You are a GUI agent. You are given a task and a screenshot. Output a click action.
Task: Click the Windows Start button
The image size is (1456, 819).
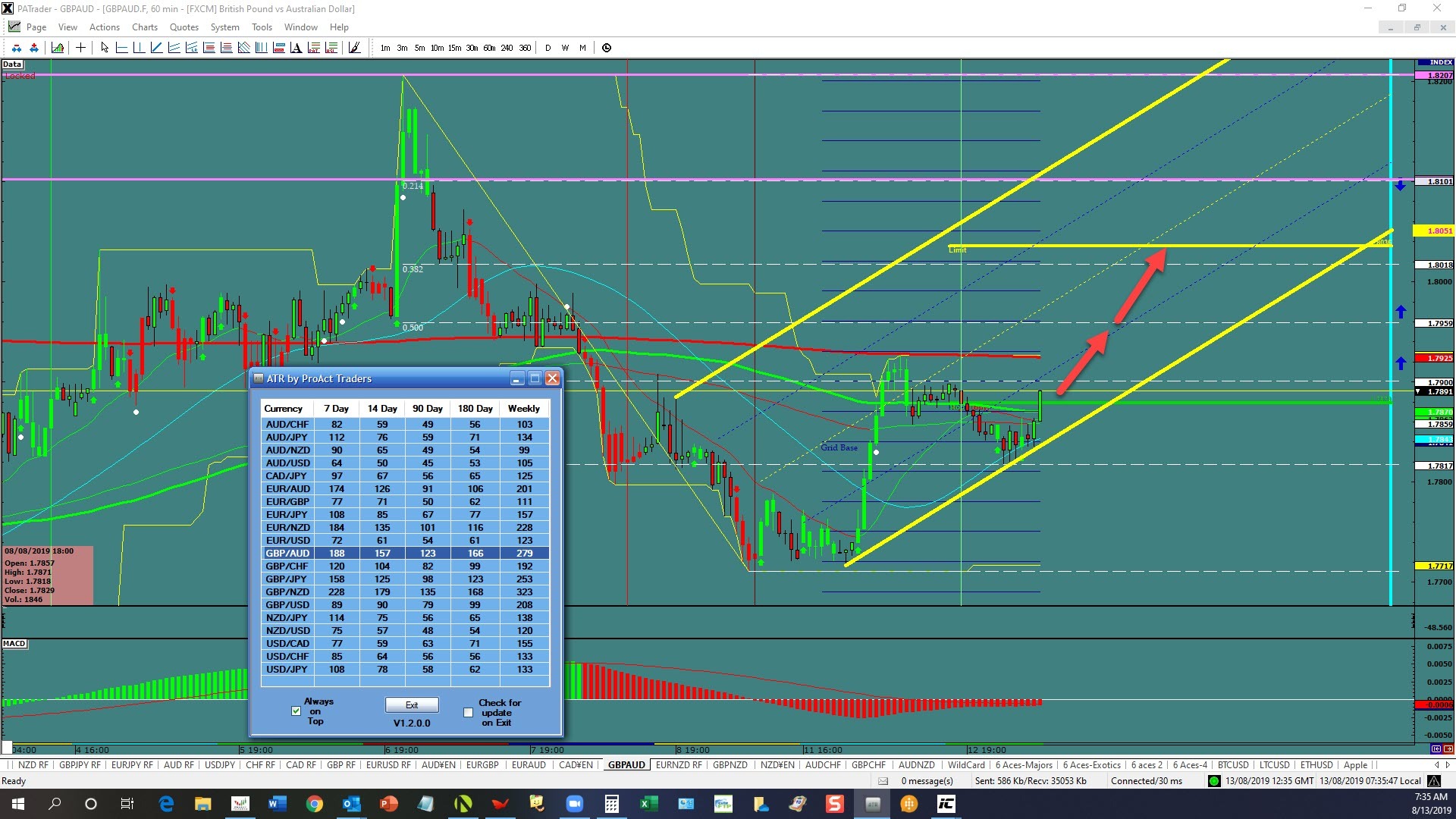click(18, 804)
